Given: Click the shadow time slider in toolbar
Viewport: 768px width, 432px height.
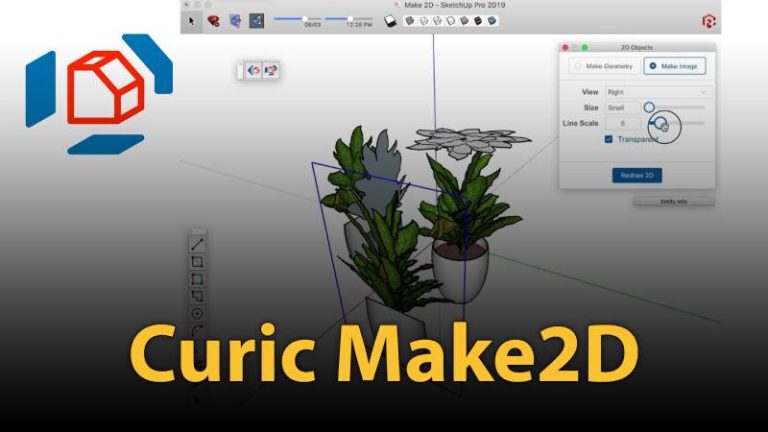Looking at the screenshot, I should point(351,18).
